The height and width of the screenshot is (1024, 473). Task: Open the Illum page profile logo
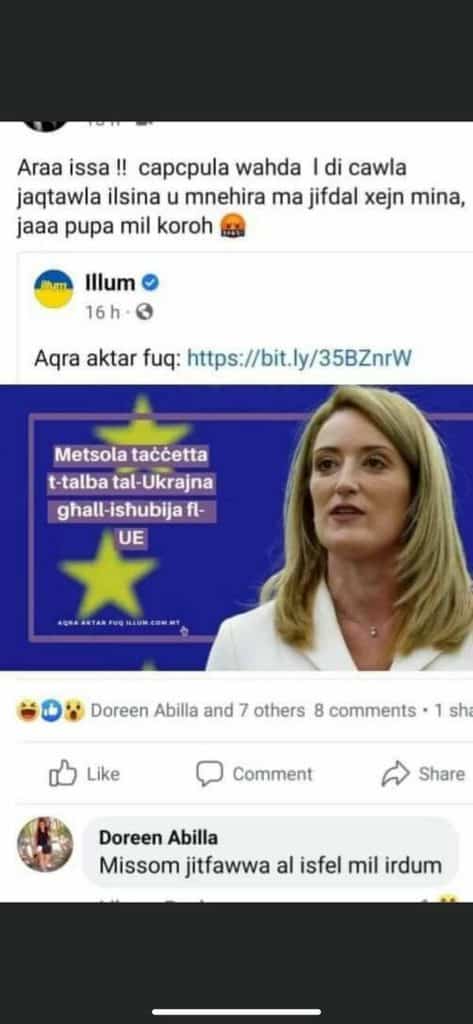click(54, 289)
